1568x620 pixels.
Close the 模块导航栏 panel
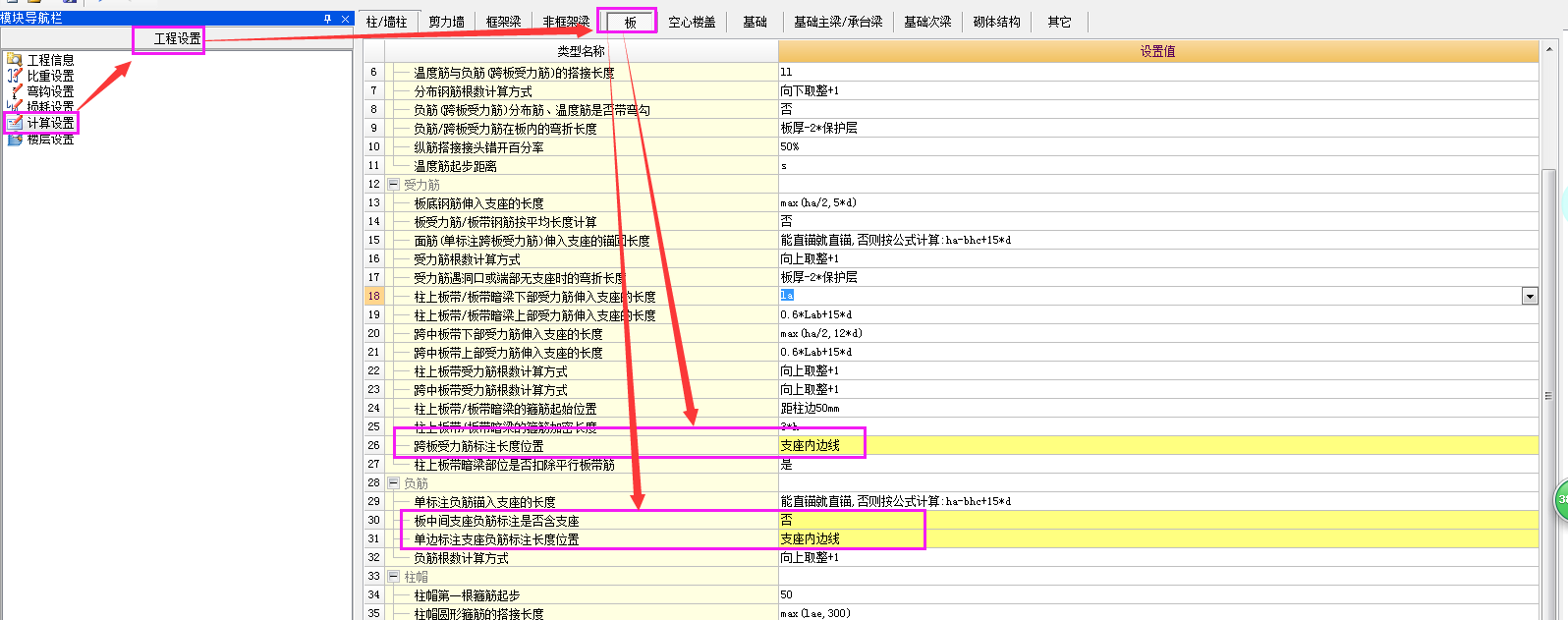coord(345,19)
